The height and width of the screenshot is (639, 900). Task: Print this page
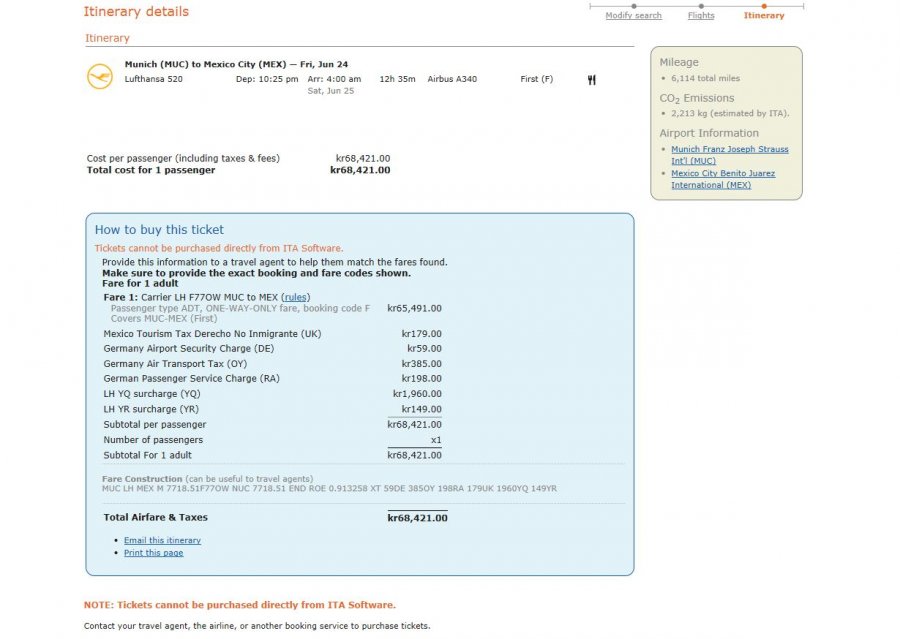click(x=153, y=553)
